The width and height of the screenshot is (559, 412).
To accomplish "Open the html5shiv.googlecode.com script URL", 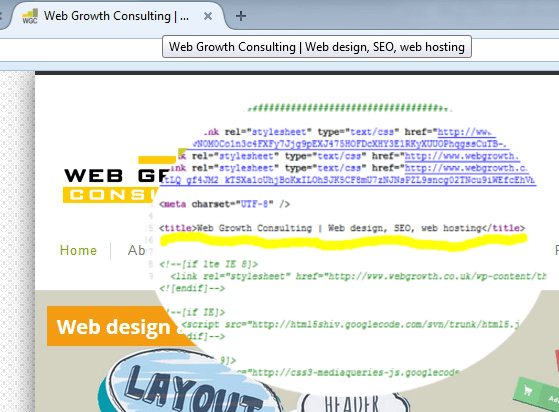I will [385, 324].
